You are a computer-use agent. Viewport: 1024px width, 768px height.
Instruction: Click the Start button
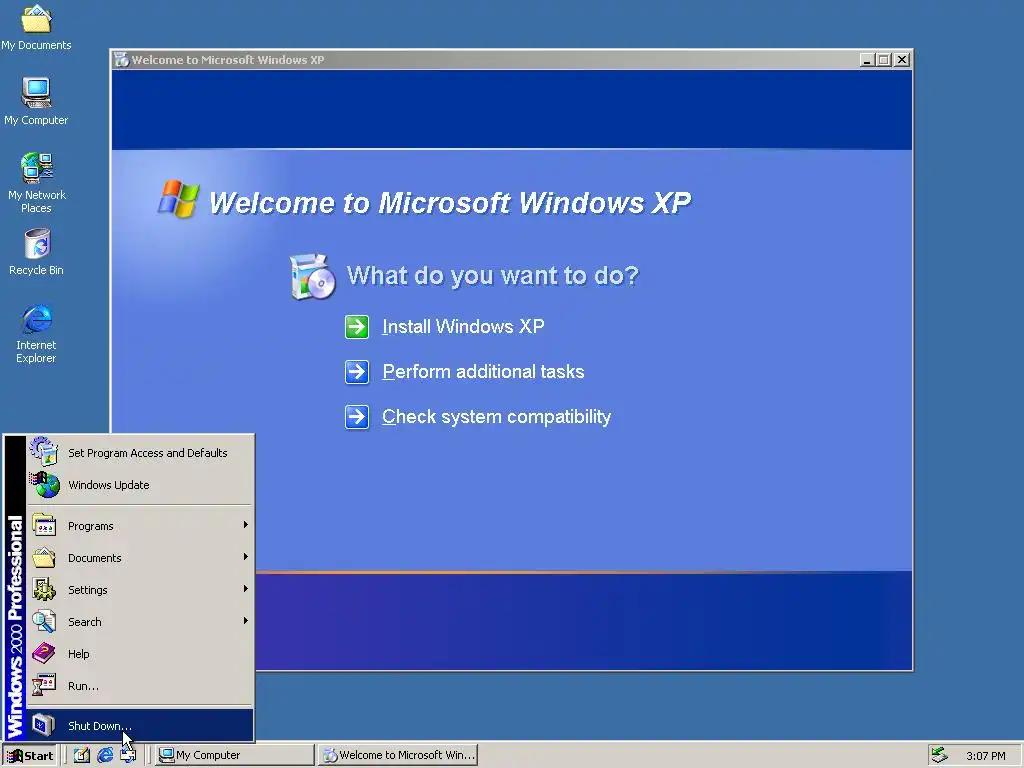[x=30, y=756]
